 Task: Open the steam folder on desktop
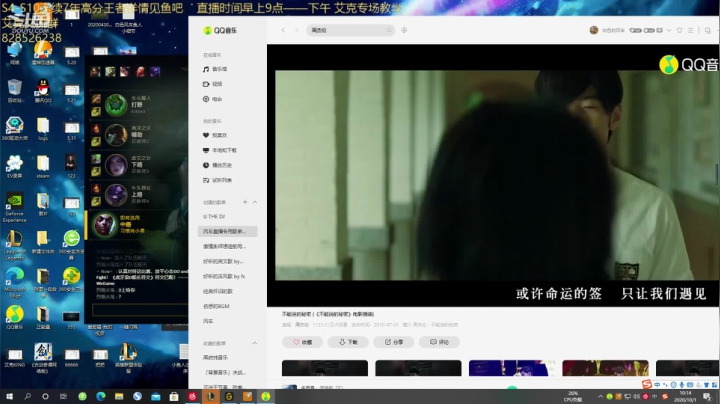(43, 166)
